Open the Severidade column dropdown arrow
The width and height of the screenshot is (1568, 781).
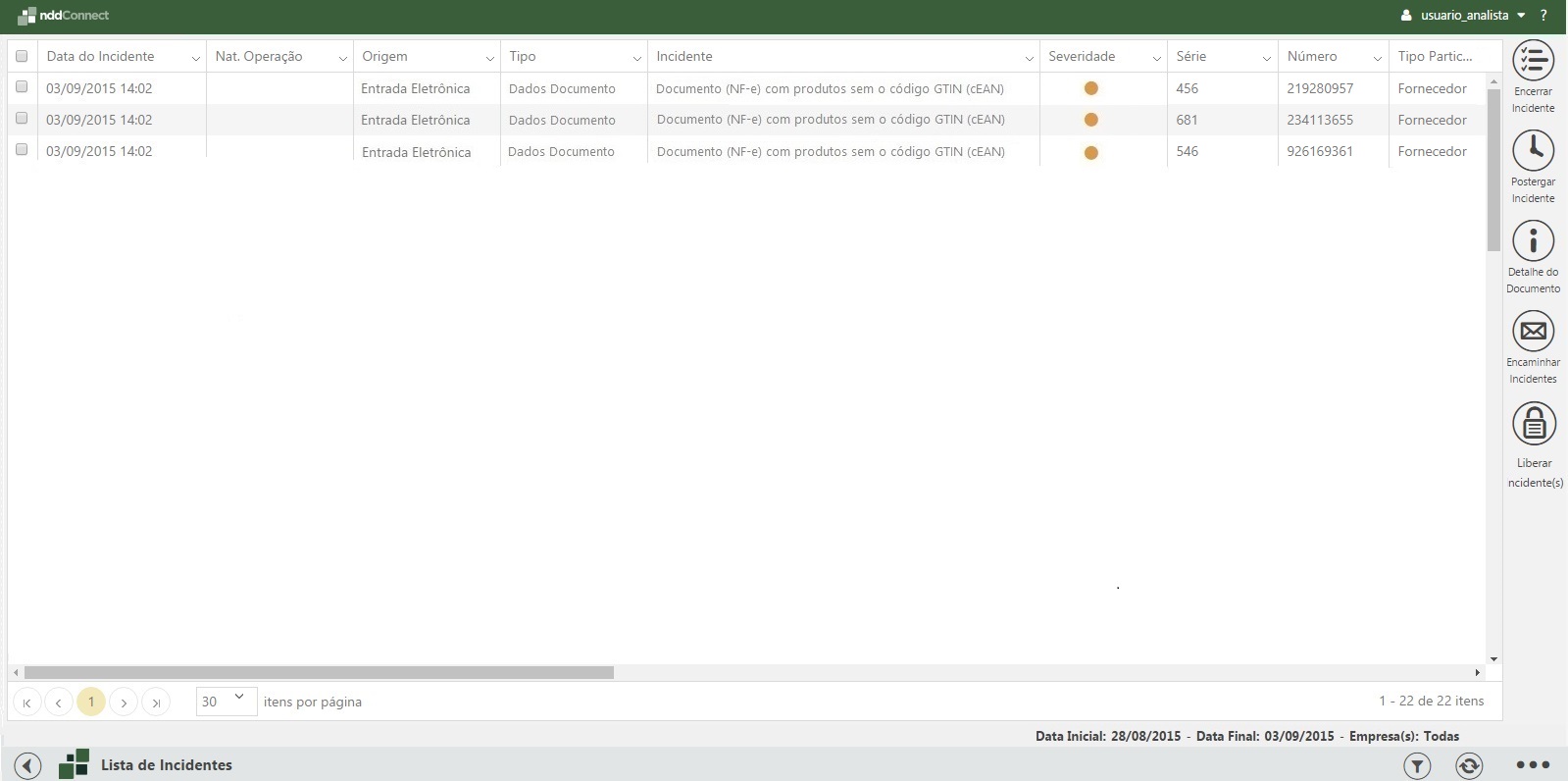[1156, 58]
